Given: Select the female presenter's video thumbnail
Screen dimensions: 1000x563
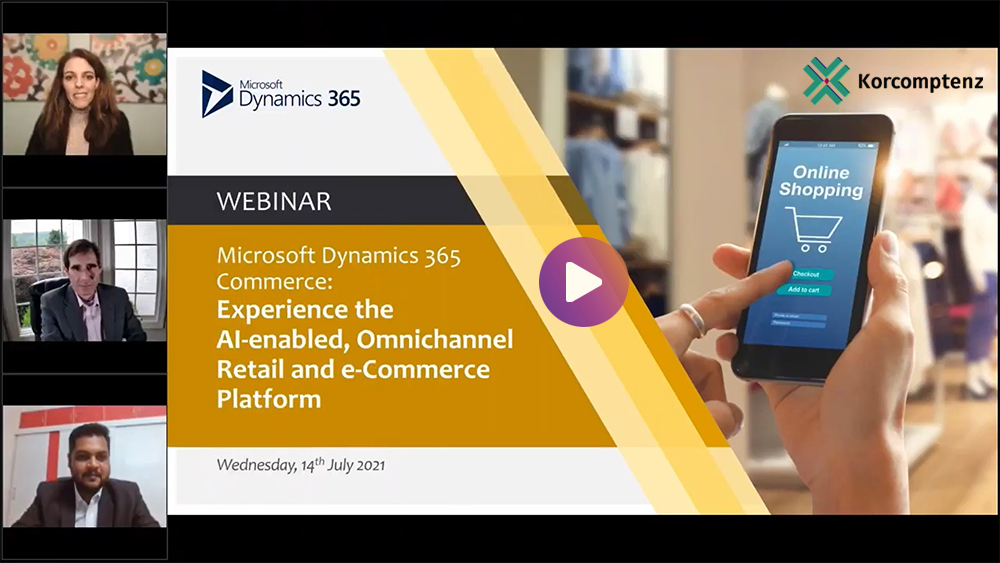Looking at the screenshot, I should (x=85, y=94).
